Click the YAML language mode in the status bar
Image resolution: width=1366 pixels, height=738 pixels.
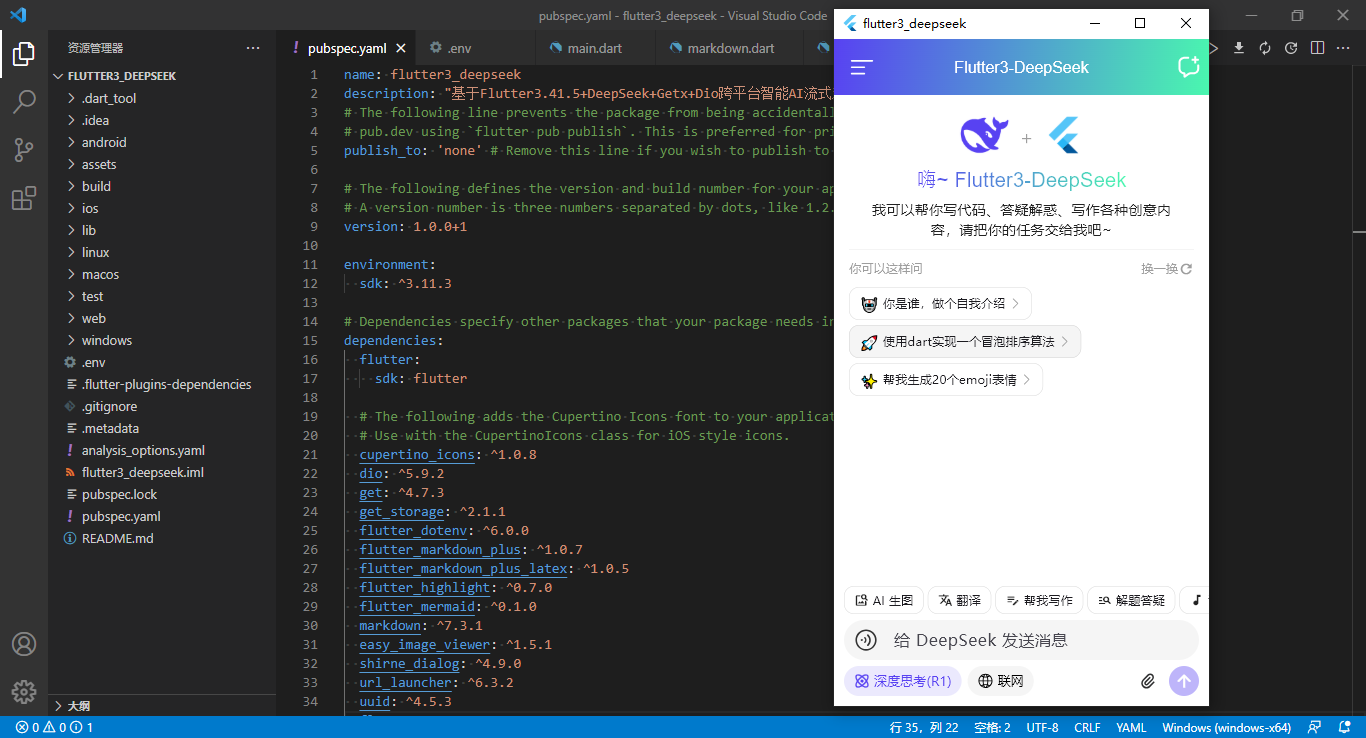point(1131,728)
